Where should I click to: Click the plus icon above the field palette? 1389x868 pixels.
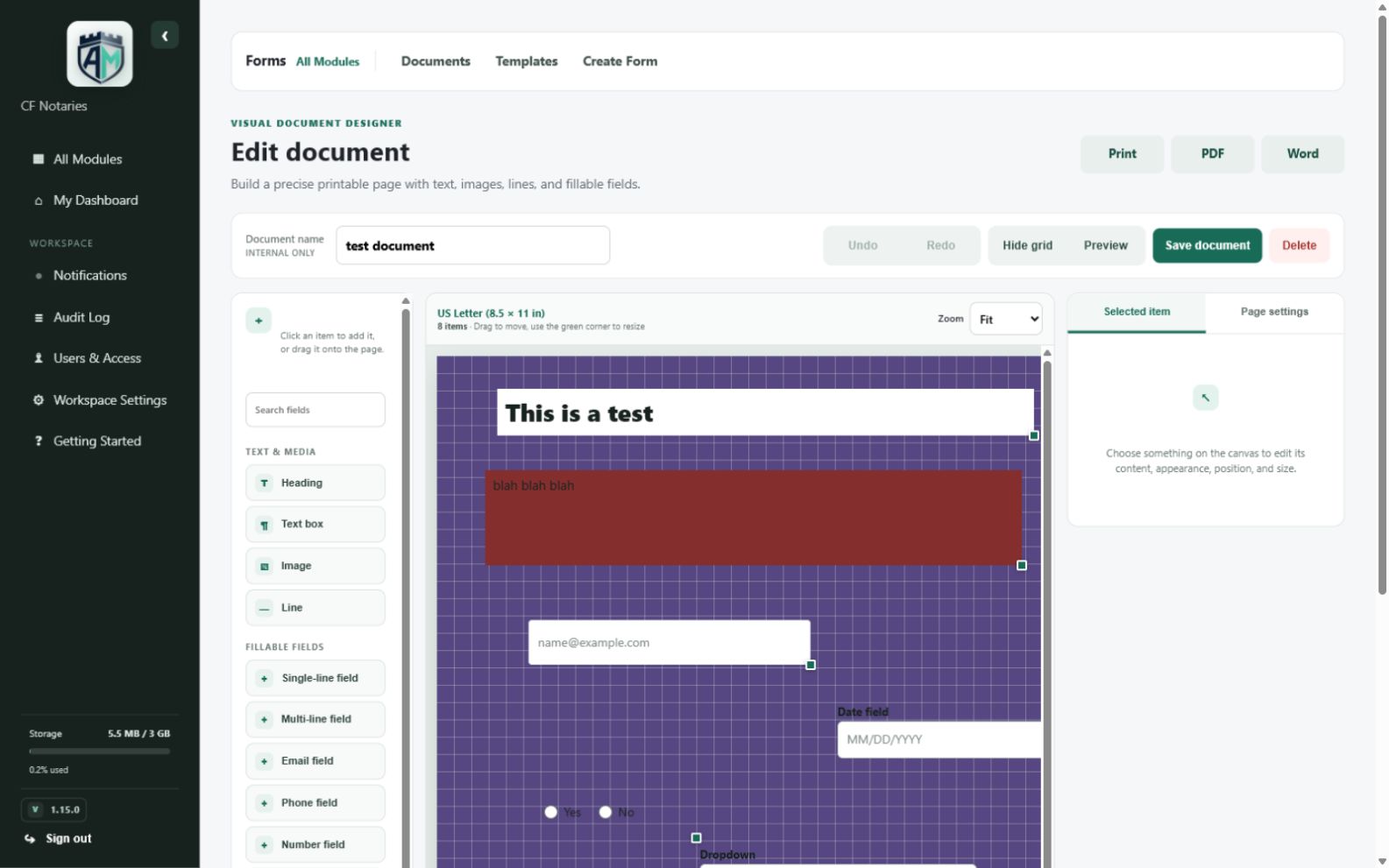pos(259,321)
